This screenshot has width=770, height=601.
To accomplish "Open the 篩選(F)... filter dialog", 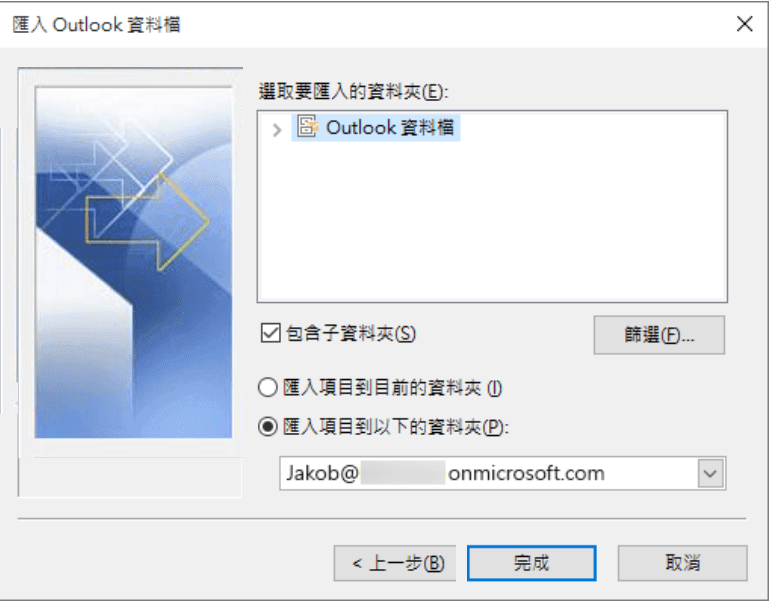I will (x=659, y=335).
